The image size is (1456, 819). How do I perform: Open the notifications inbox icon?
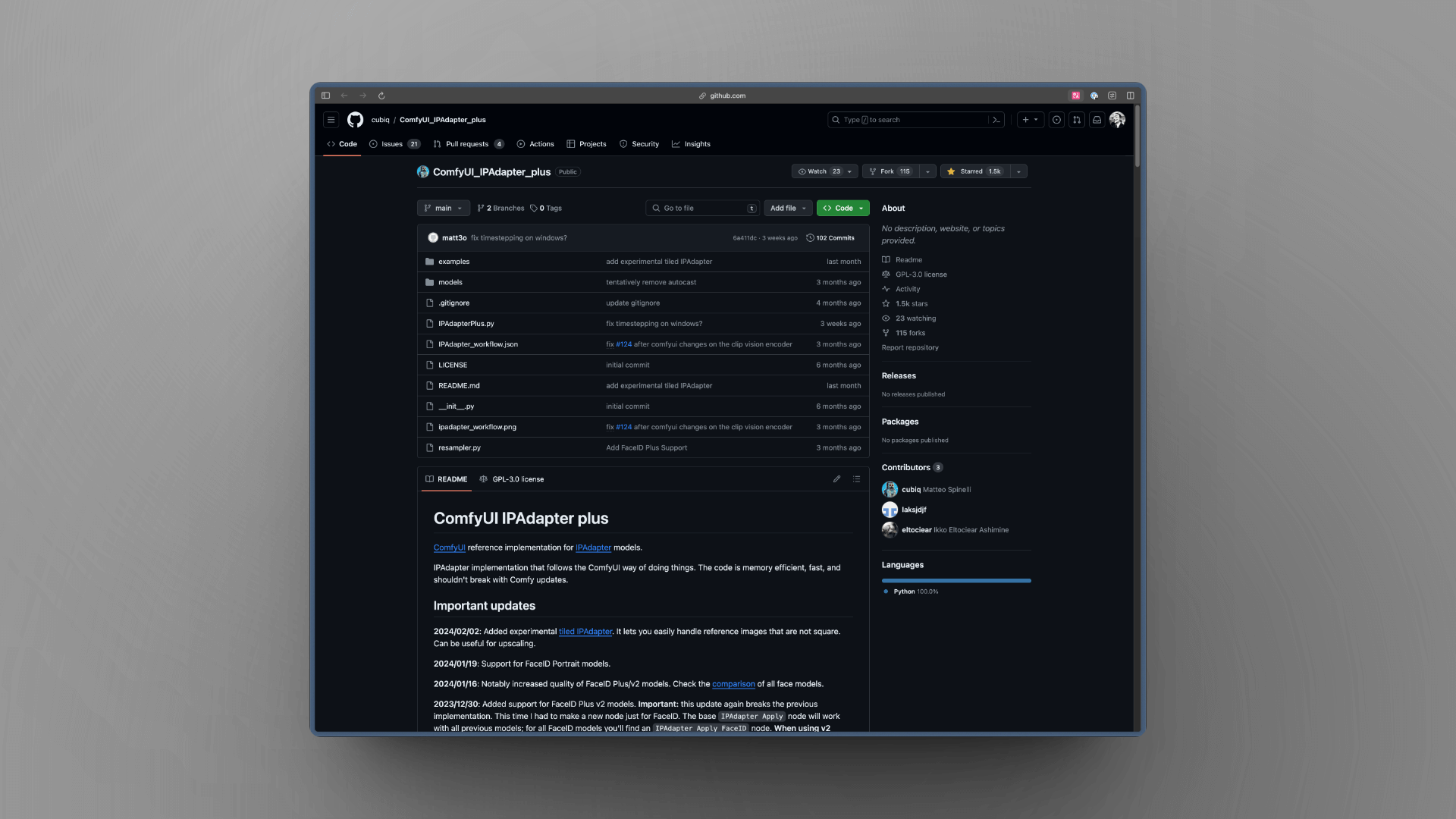(x=1097, y=120)
